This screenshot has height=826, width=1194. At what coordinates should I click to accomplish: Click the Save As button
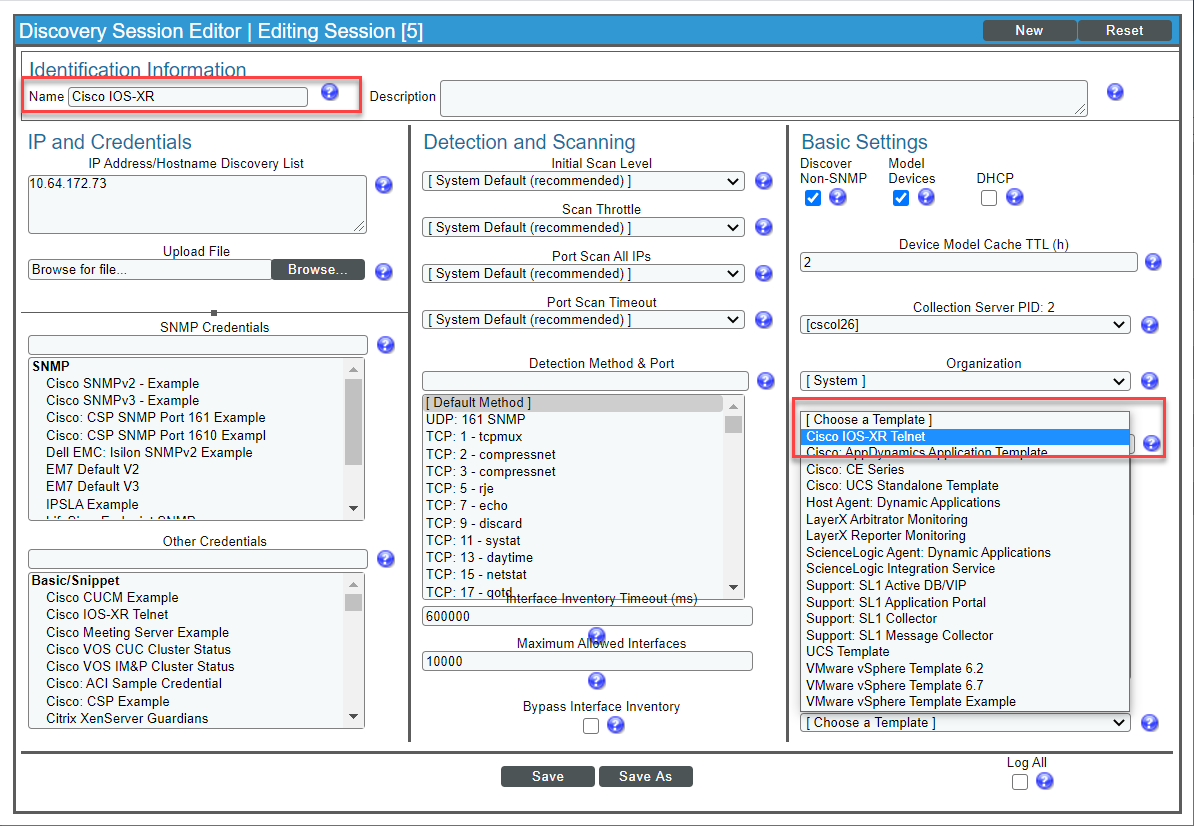(645, 777)
